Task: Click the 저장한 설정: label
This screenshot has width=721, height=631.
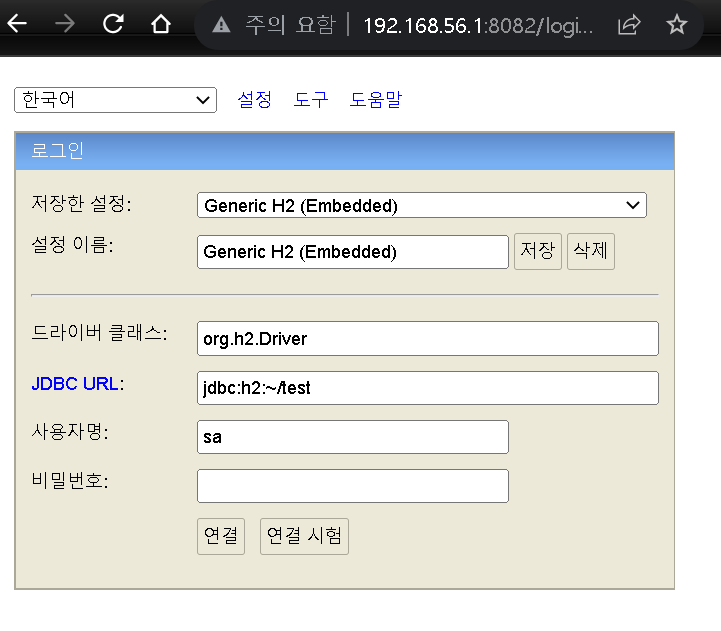Action: [x=81, y=203]
